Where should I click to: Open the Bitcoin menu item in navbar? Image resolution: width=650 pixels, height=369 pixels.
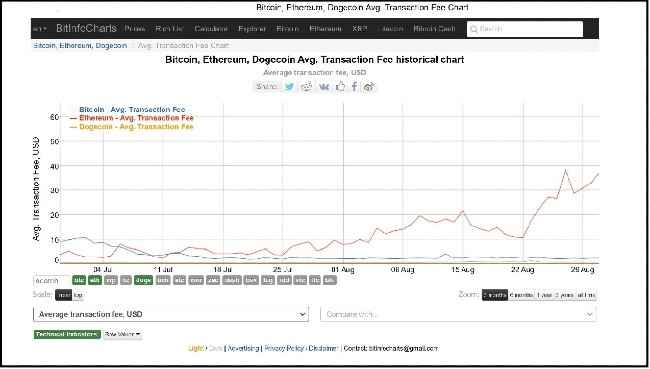[x=287, y=29]
